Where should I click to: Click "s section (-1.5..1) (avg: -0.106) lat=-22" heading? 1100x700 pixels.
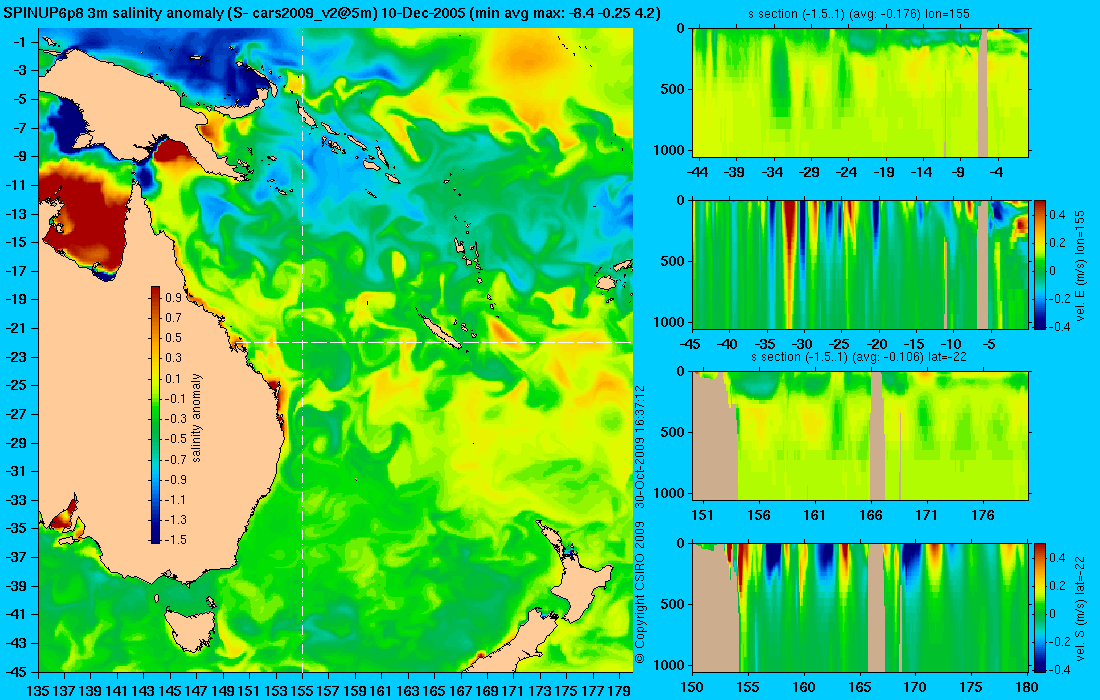click(861, 357)
